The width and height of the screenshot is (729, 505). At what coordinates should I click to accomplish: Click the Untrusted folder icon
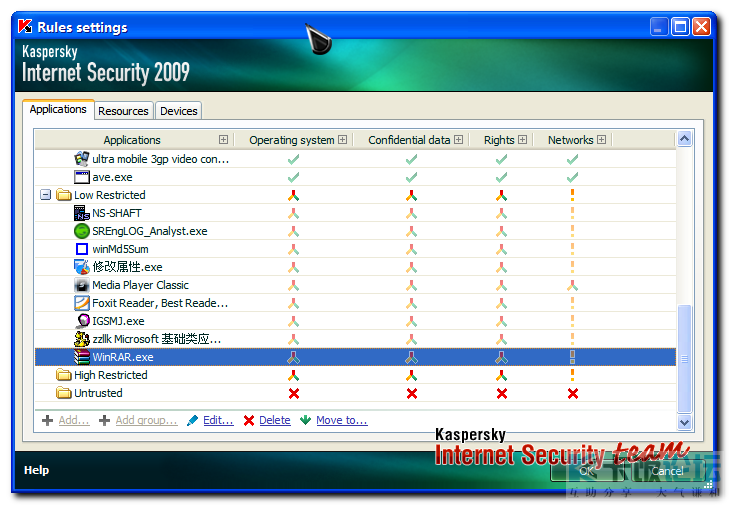coord(64,393)
